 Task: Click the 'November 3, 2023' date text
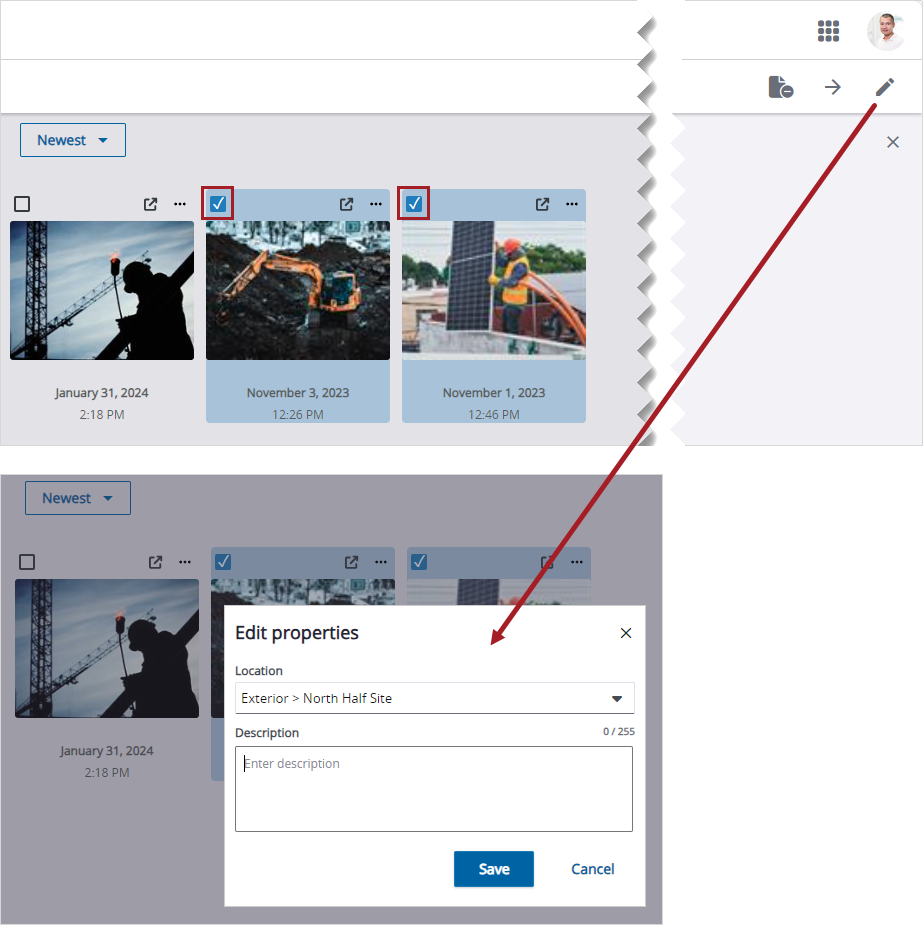click(x=298, y=393)
